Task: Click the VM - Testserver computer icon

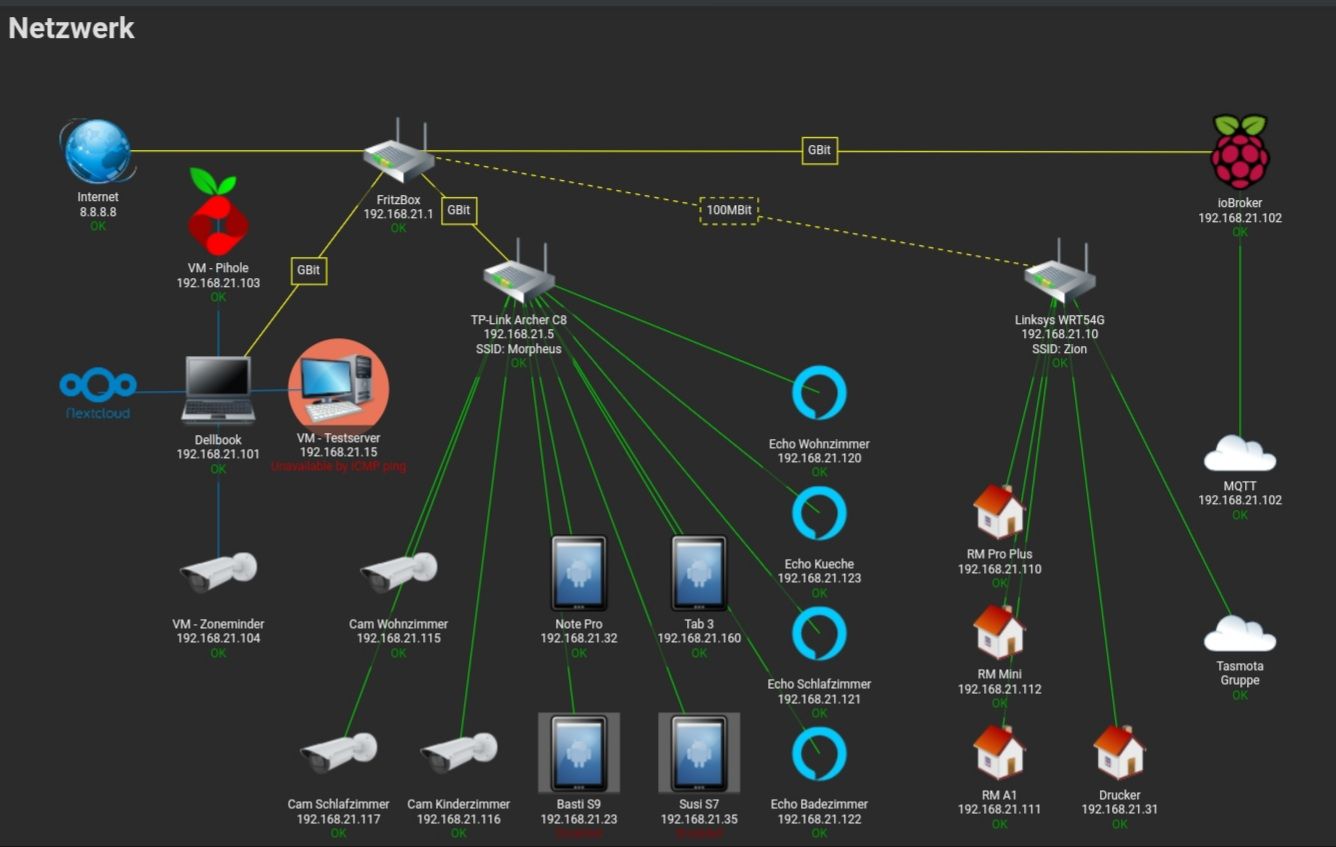Action: click(338, 388)
